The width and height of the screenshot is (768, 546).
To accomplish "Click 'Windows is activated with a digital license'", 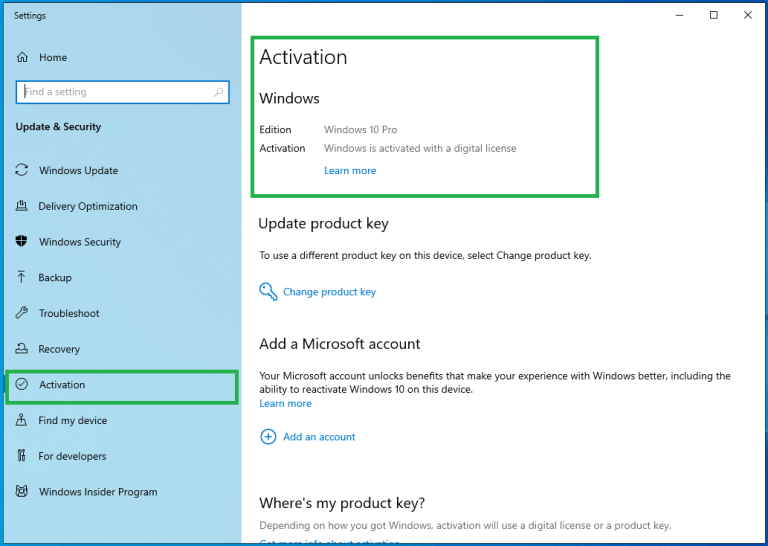I will coord(420,148).
